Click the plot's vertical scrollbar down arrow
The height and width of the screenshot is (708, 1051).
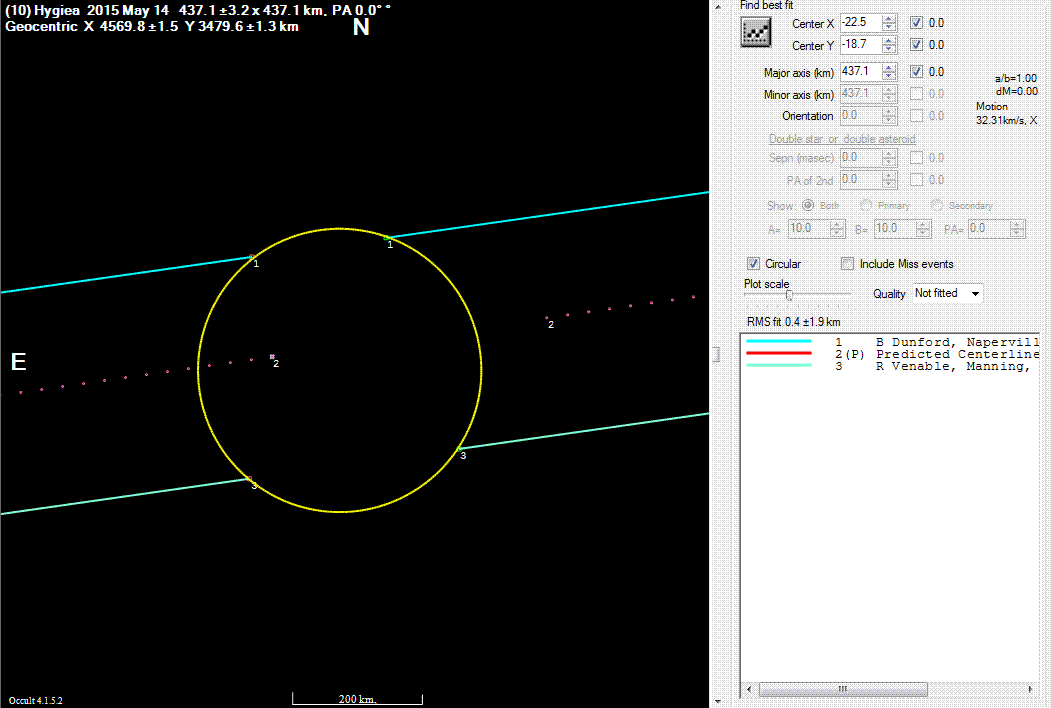pyautogui.click(x=717, y=701)
